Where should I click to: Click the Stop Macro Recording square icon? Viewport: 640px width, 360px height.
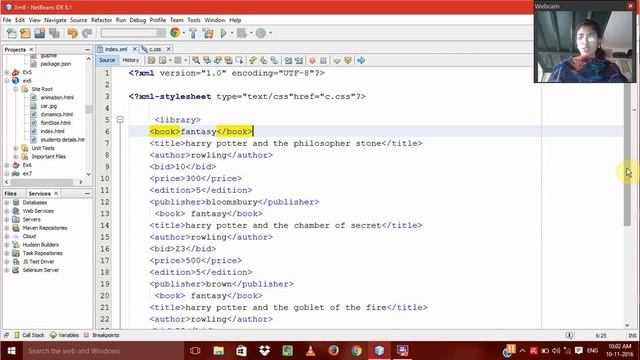[x=323, y=60]
